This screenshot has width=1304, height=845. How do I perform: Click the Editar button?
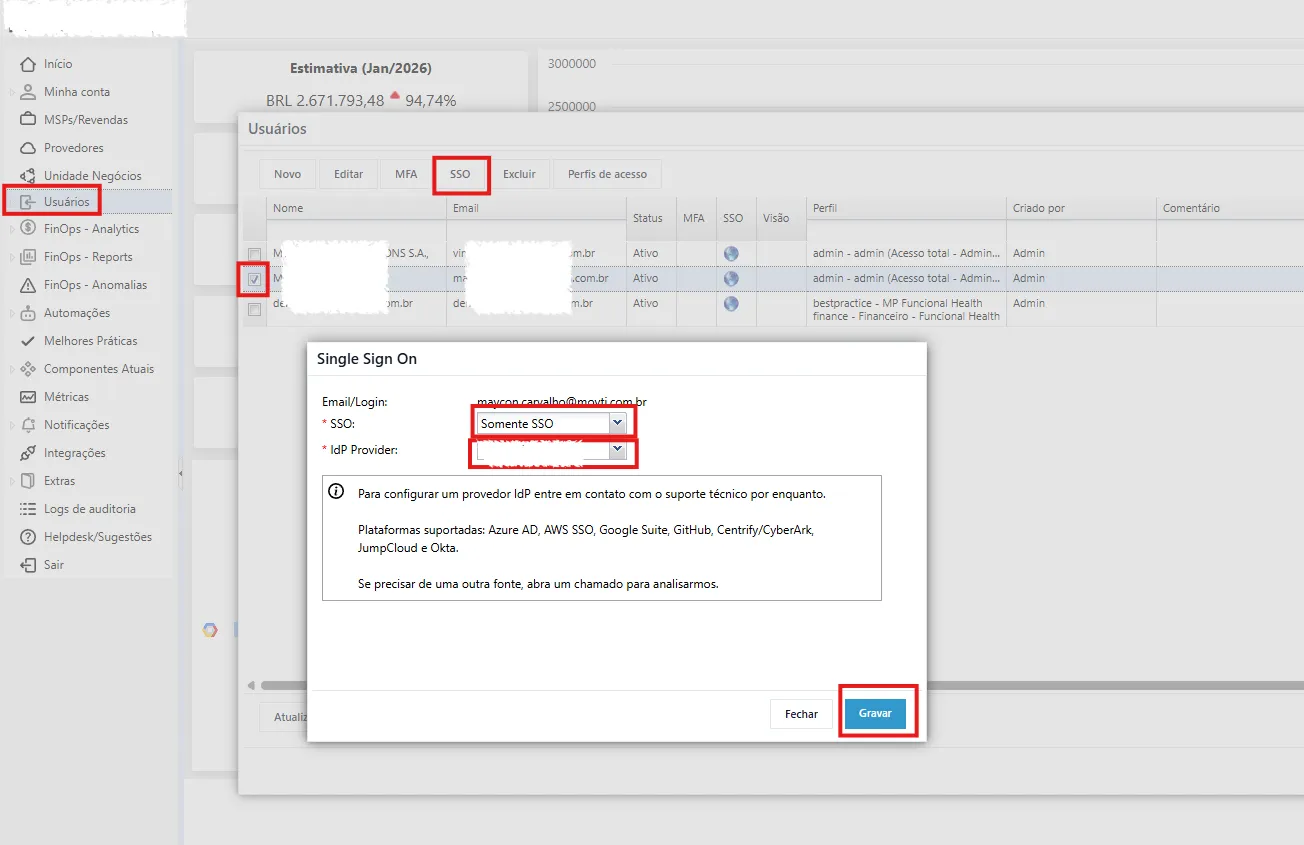(348, 174)
